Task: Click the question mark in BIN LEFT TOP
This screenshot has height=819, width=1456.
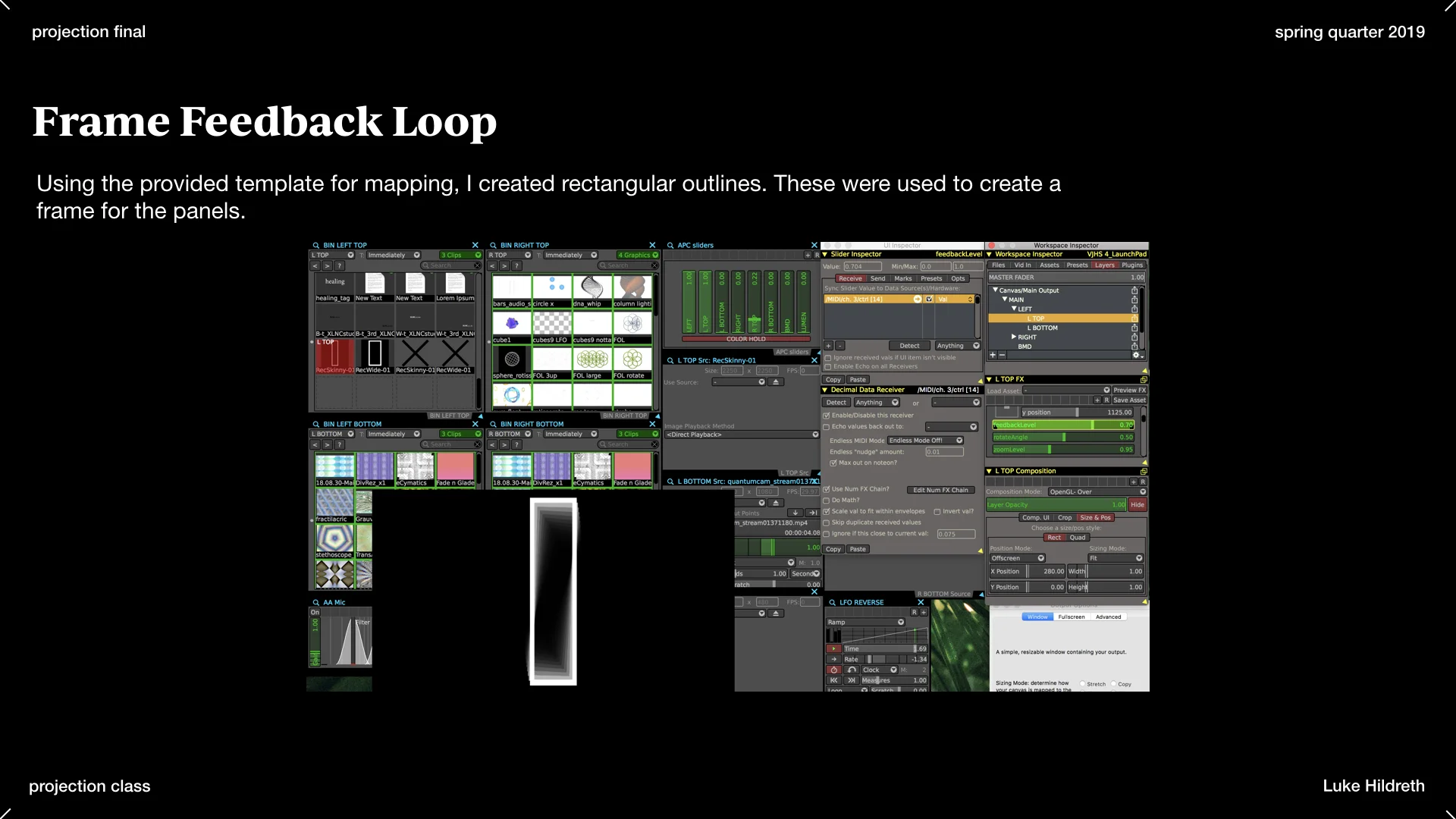Action: click(340, 266)
